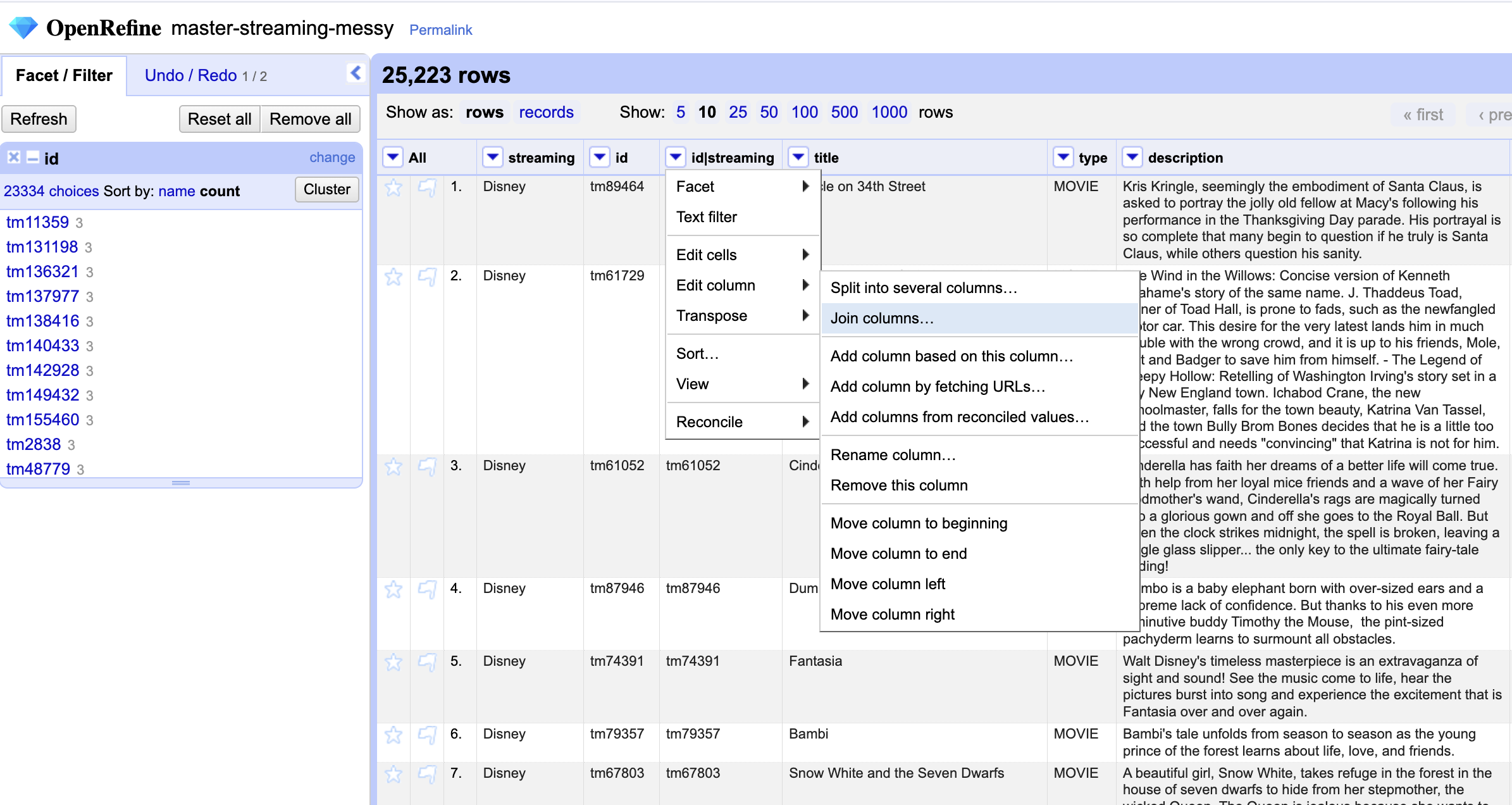1512x805 pixels.
Task: Collapse the left facet panel arrow
Action: (356, 73)
